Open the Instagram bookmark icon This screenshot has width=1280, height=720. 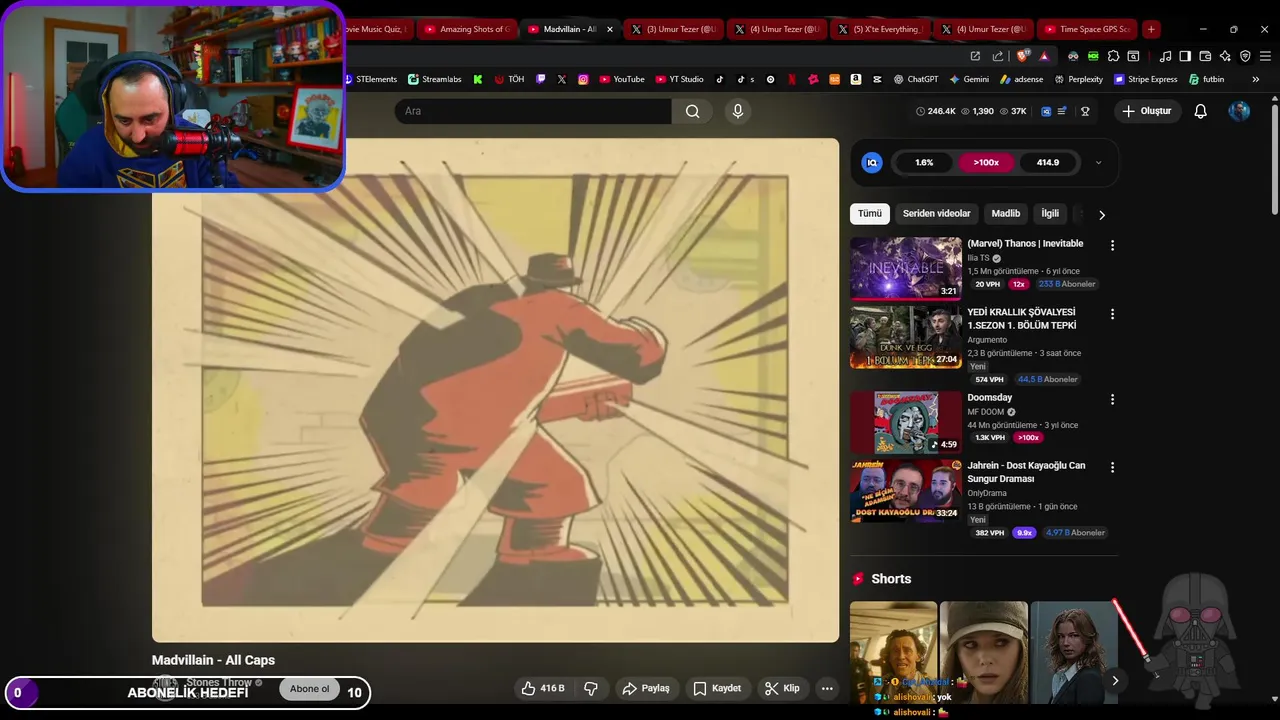583,79
